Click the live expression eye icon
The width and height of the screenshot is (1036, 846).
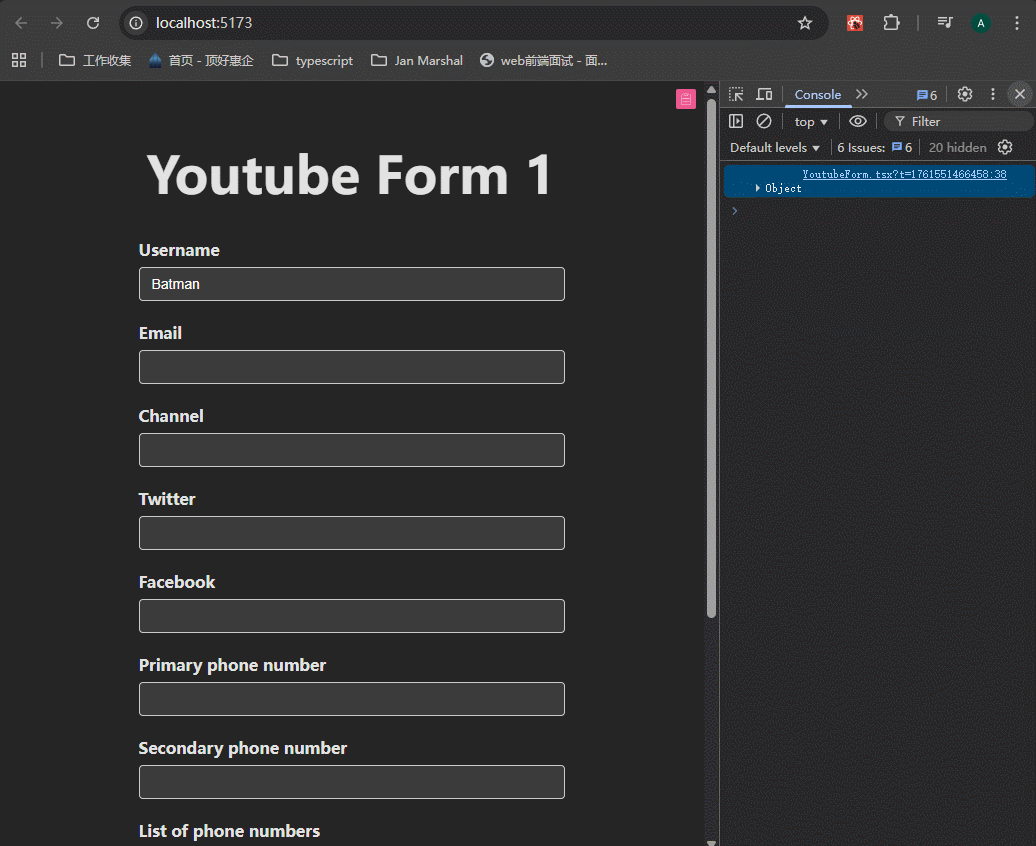[858, 121]
